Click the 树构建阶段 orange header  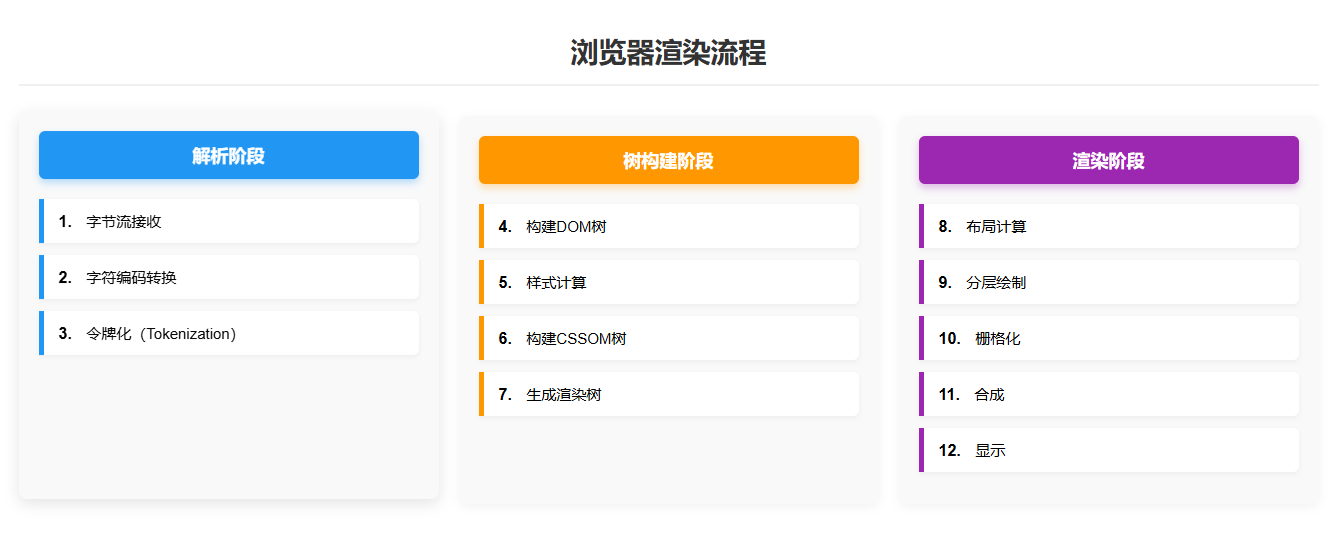[x=669, y=160]
